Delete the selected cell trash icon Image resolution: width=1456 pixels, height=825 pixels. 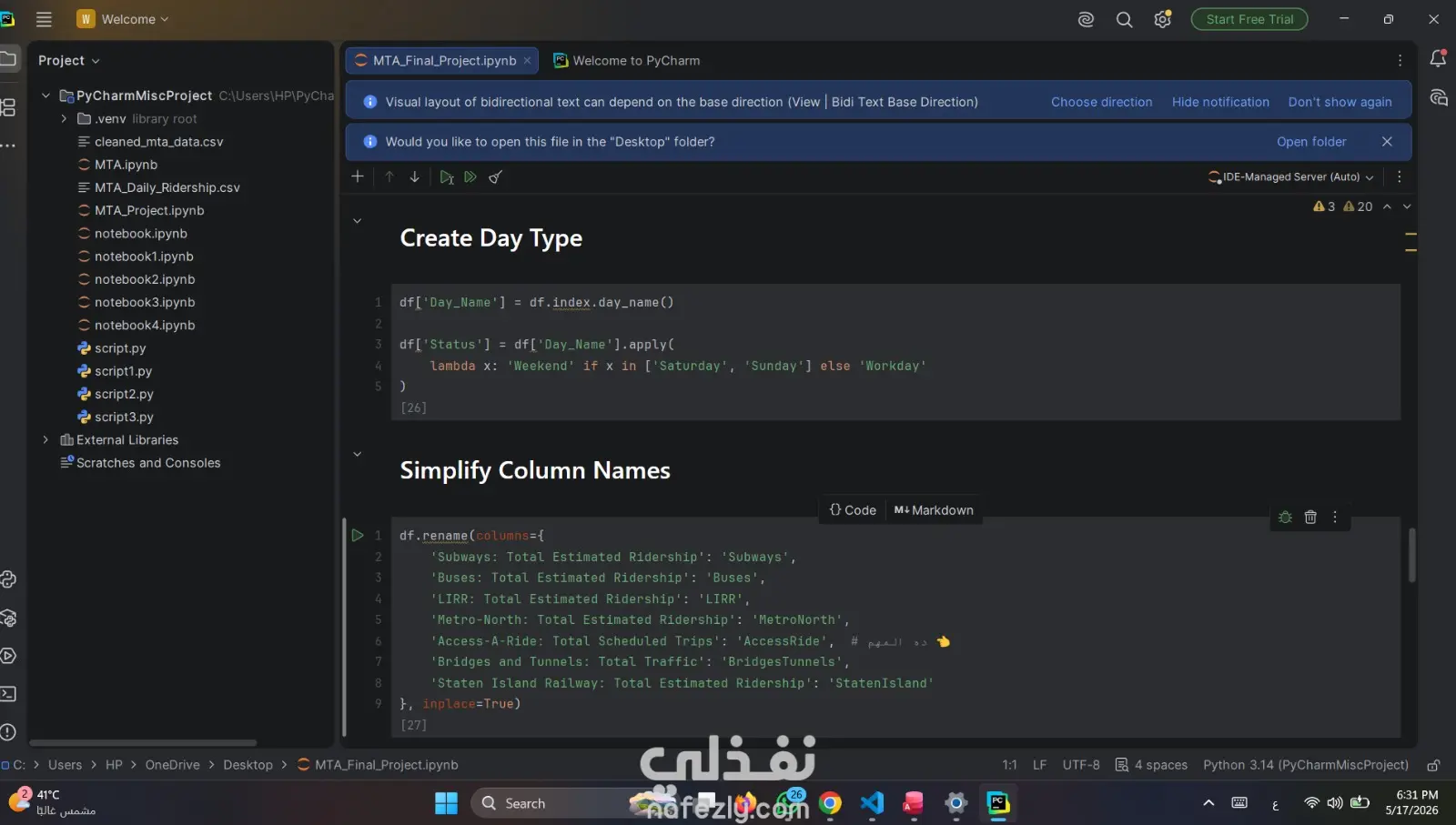(x=1310, y=517)
